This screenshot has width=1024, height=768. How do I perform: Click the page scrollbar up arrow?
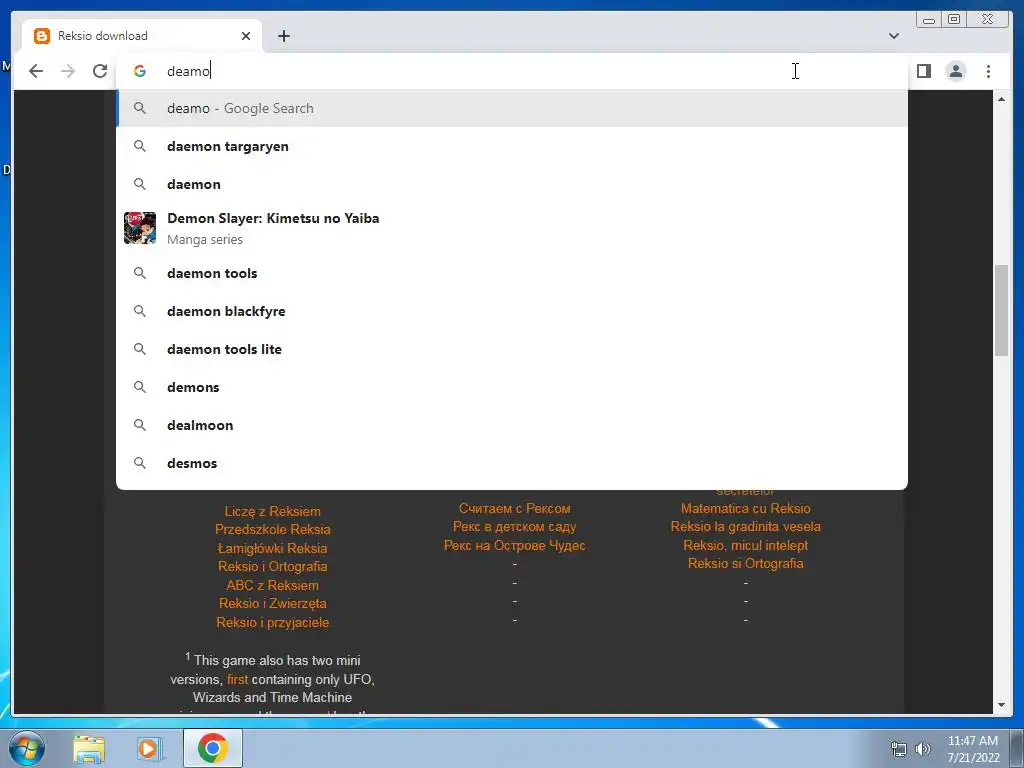(x=1001, y=99)
